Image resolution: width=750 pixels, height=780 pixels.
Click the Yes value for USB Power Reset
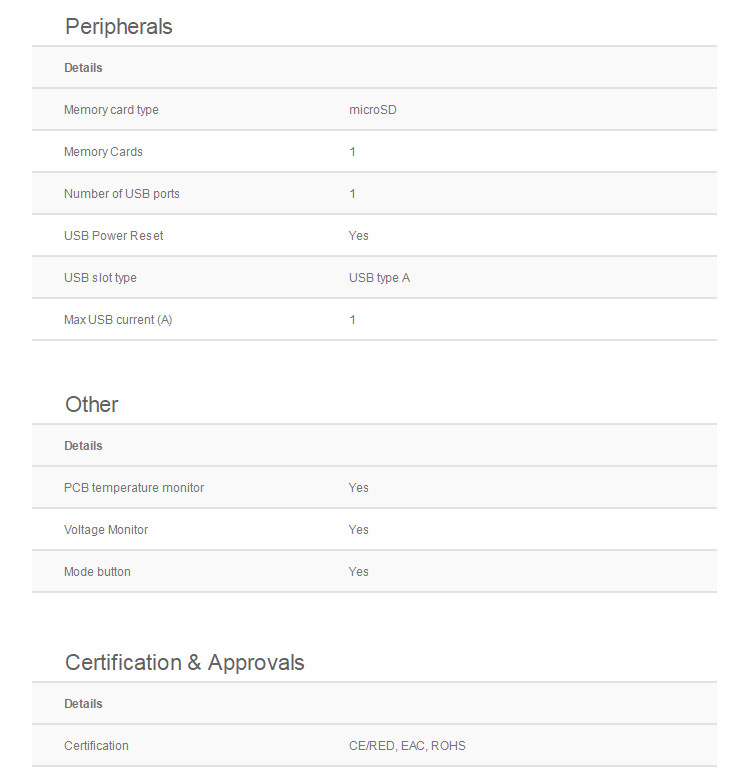pos(358,236)
